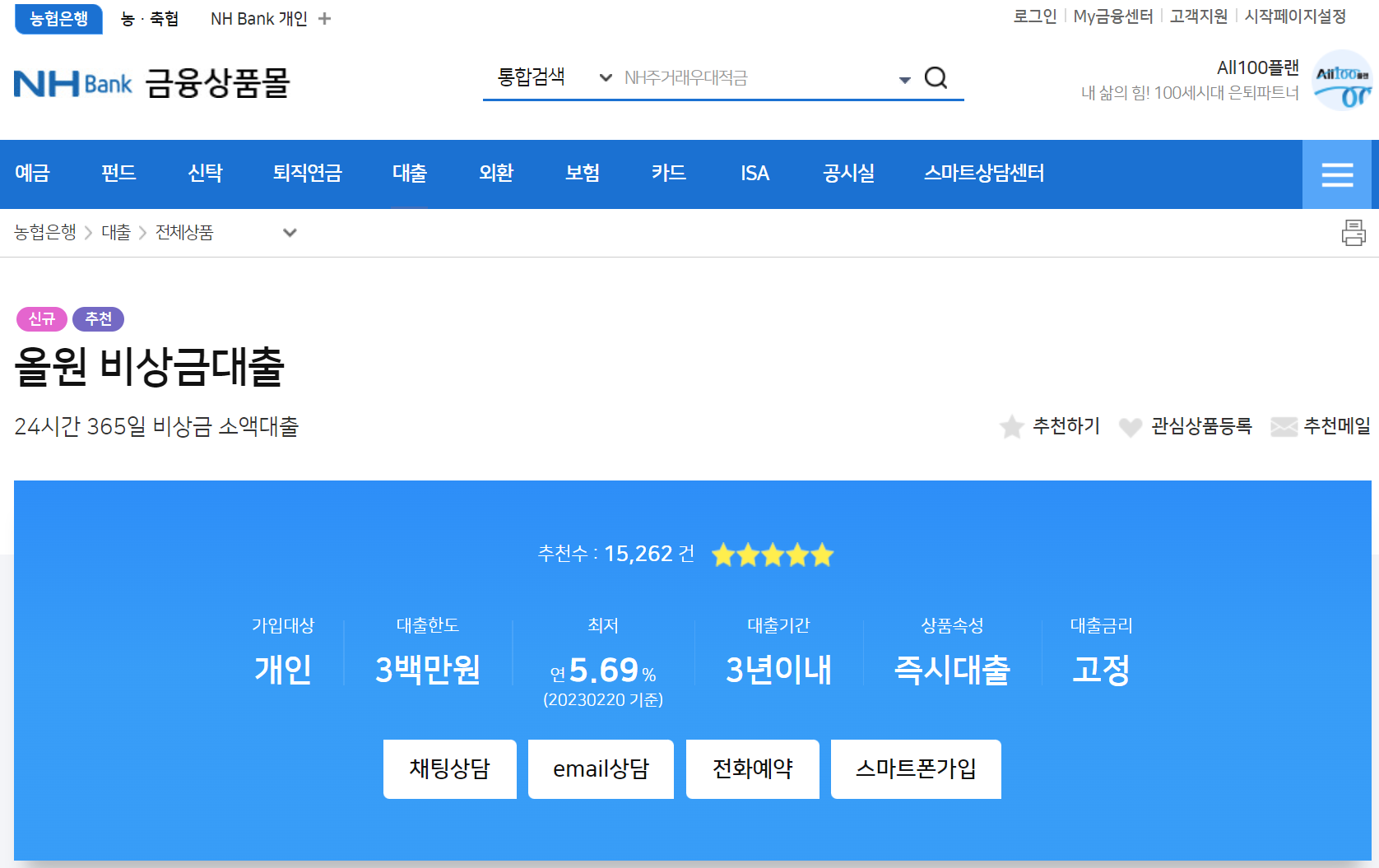Open the 퇴직연금 menu
The image size is (1379, 868).
pyautogui.click(x=308, y=174)
